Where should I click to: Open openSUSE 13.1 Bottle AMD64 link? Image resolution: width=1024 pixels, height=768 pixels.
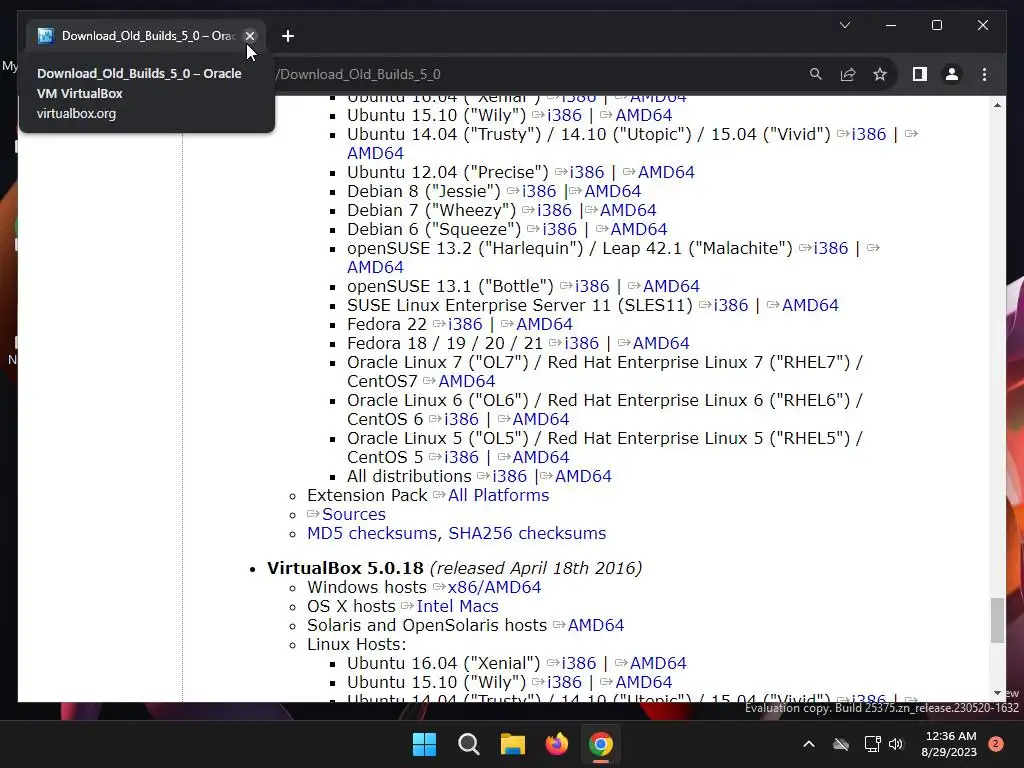point(671,286)
